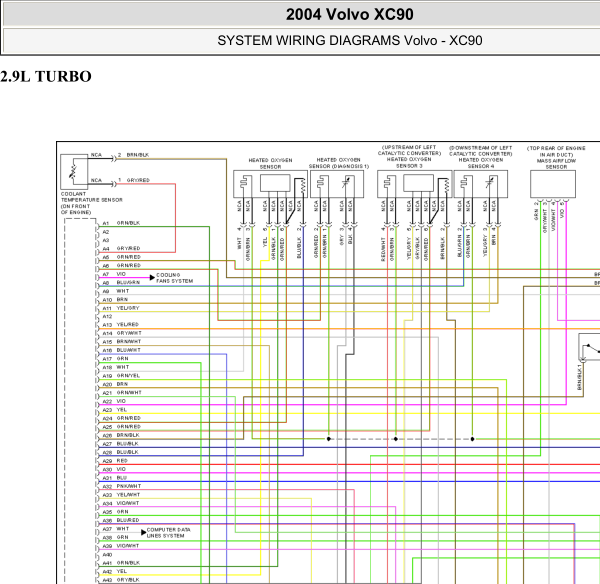Image resolution: width=600 pixels, height=584 pixels.
Task: Click pin A13 YEL/RED label
Action: point(120,325)
